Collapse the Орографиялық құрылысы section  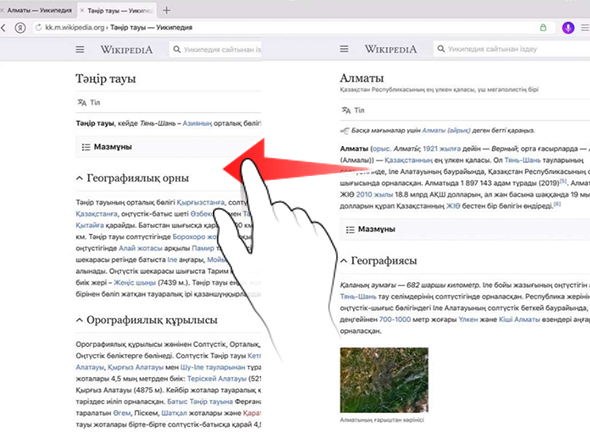tap(79, 320)
